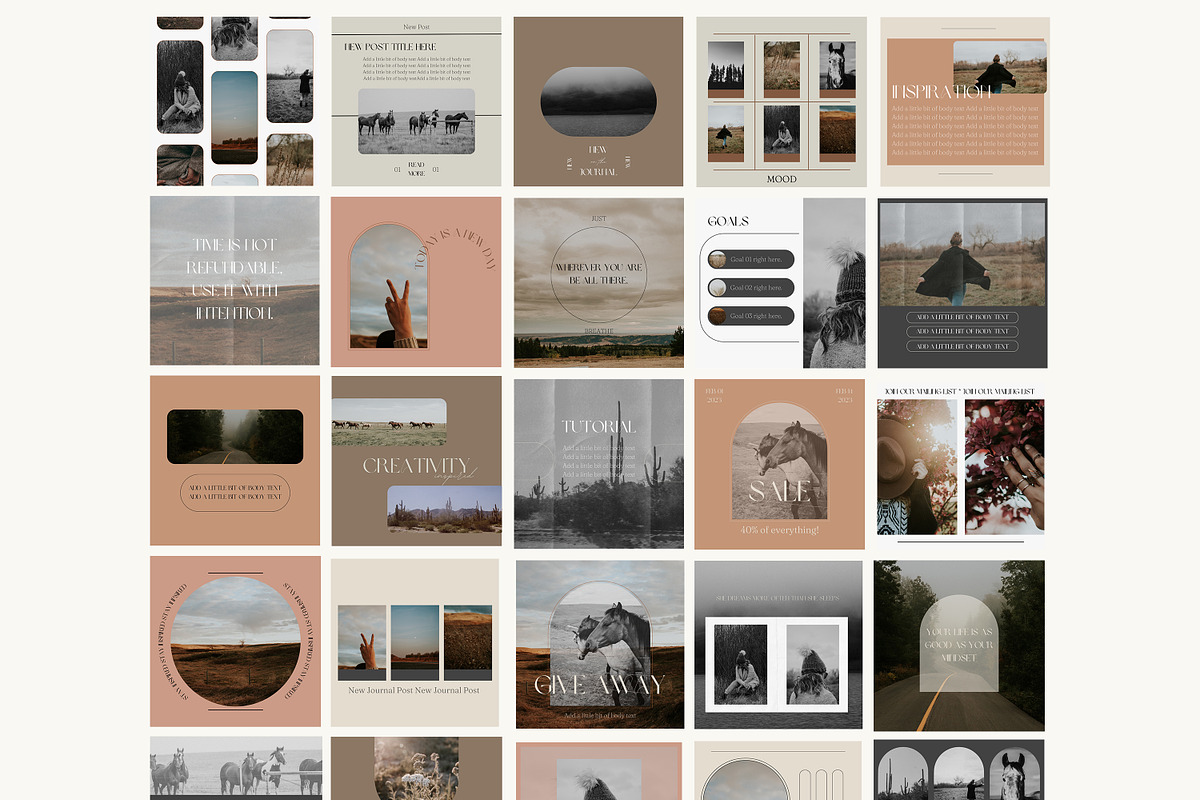Viewport: 1200px width, 800px height.
Task: Click the 'Goal 01 right here.' pill
Action: pos(750,259)
